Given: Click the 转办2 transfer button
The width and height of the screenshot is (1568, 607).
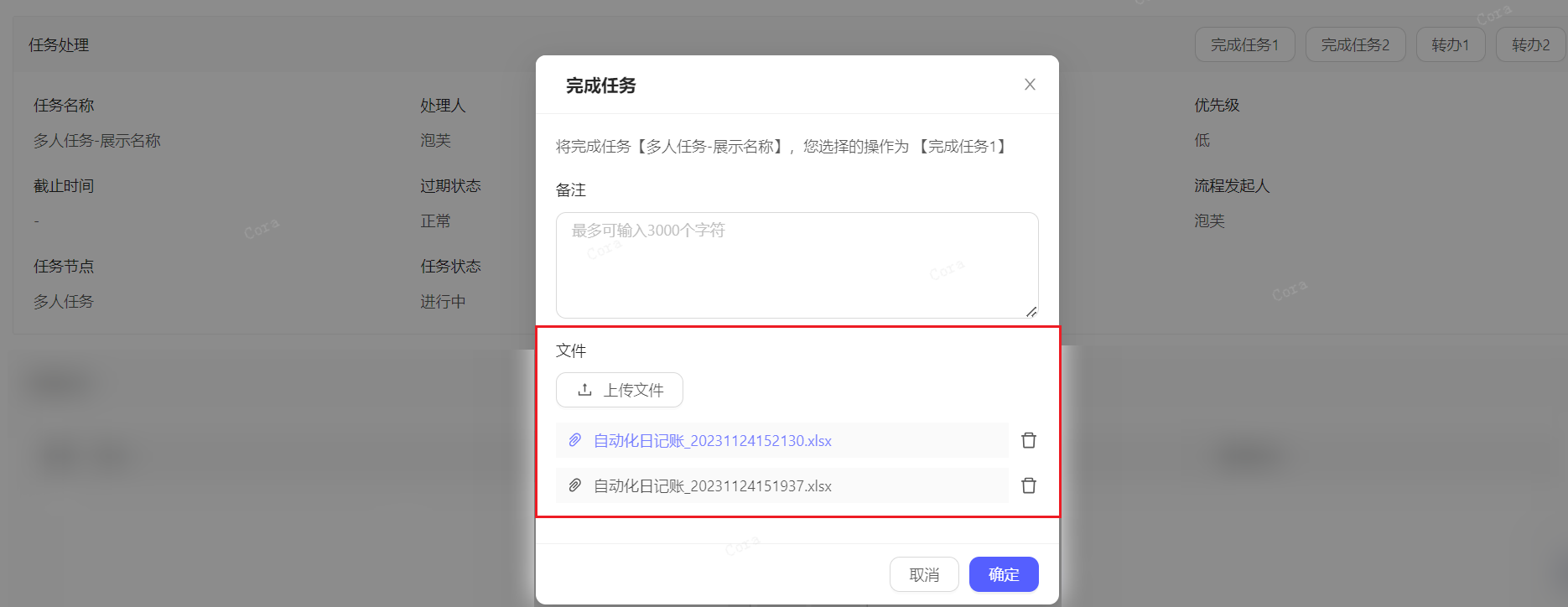Looking at the screenshot, I should point(1531,44).
